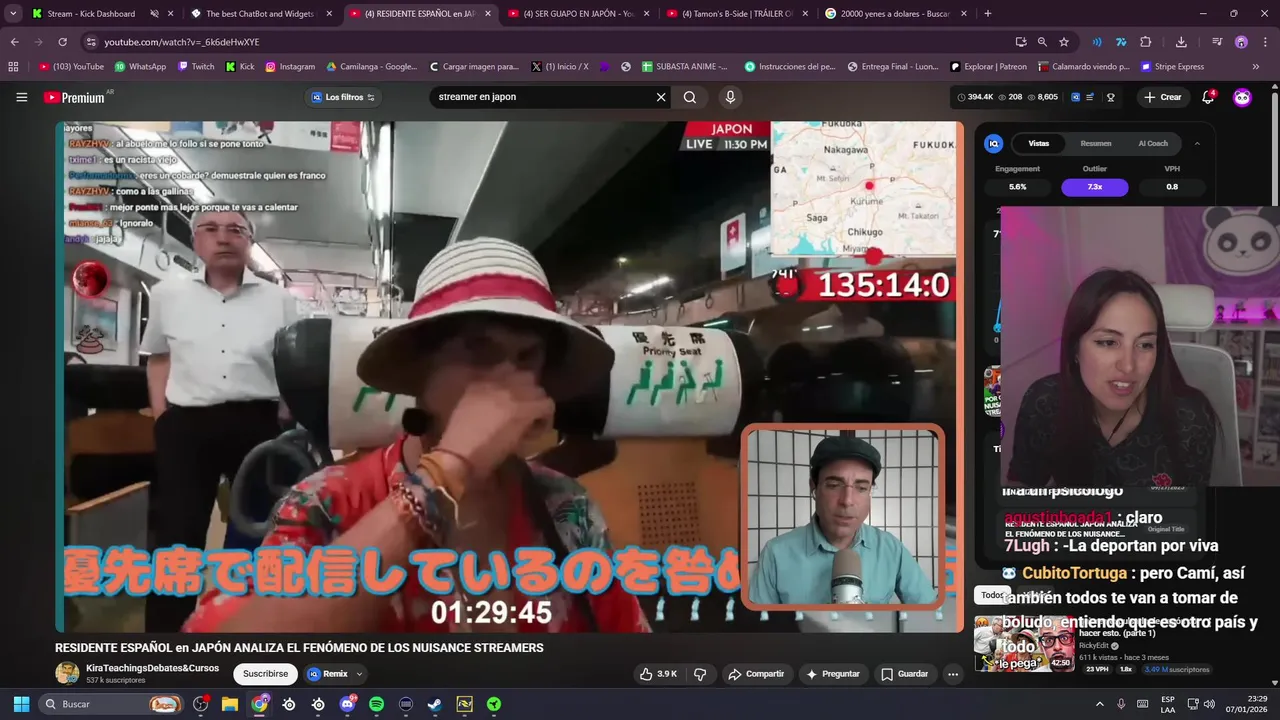Viewport: 1280px width, 720px height.
Task: Open the Windows Start menu
Action: click(19, 704)
